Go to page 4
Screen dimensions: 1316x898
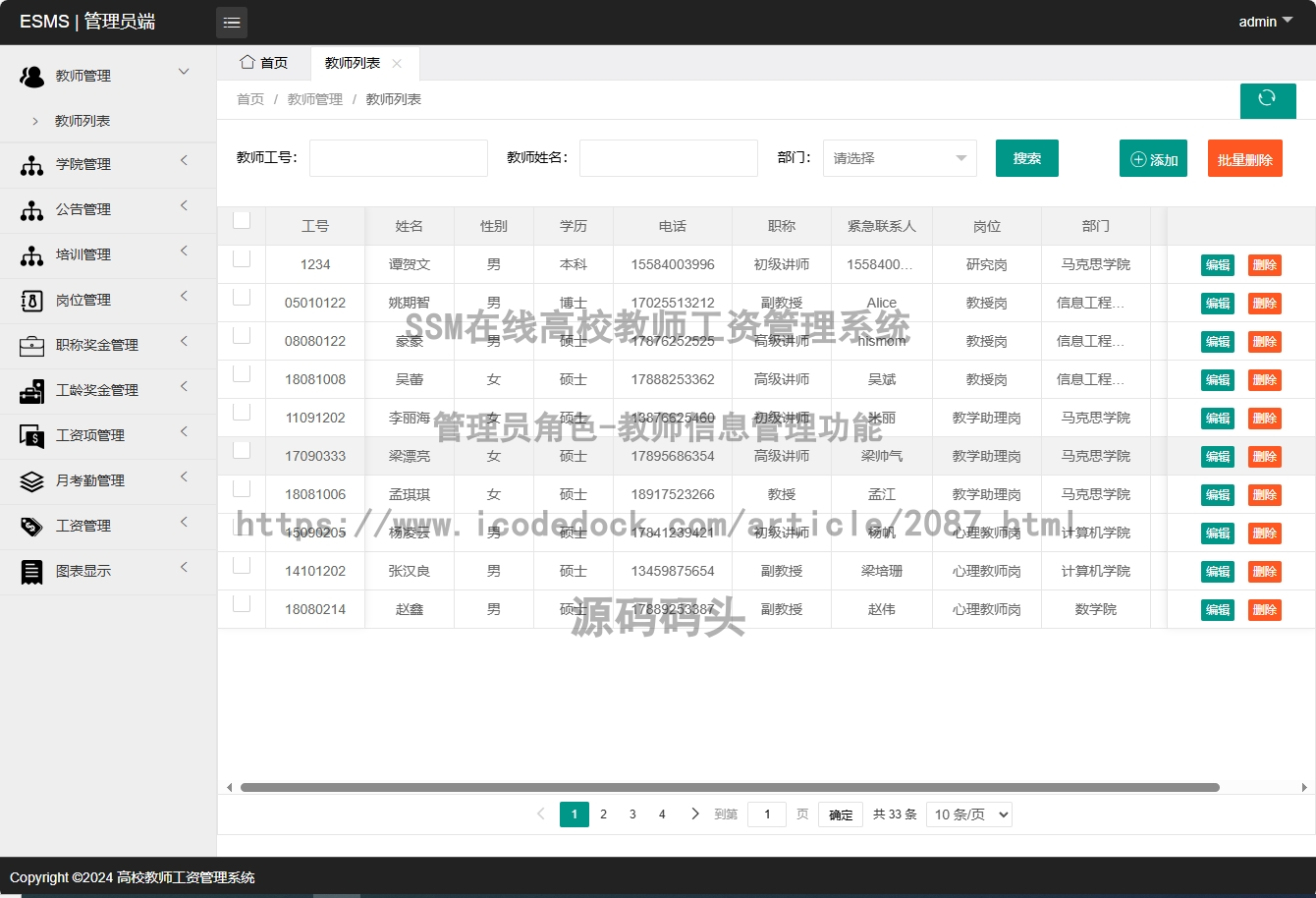[662, 814]
